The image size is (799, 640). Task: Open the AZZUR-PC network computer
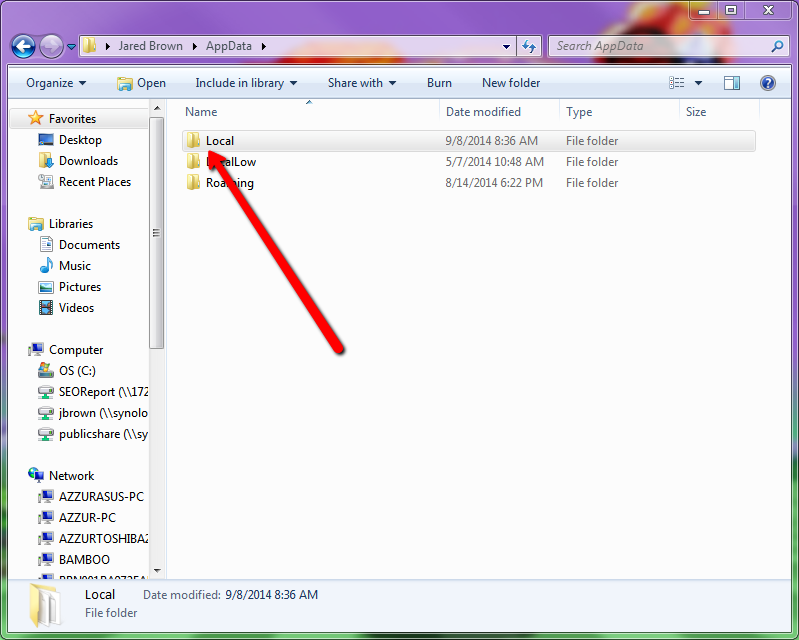[87, 517]
